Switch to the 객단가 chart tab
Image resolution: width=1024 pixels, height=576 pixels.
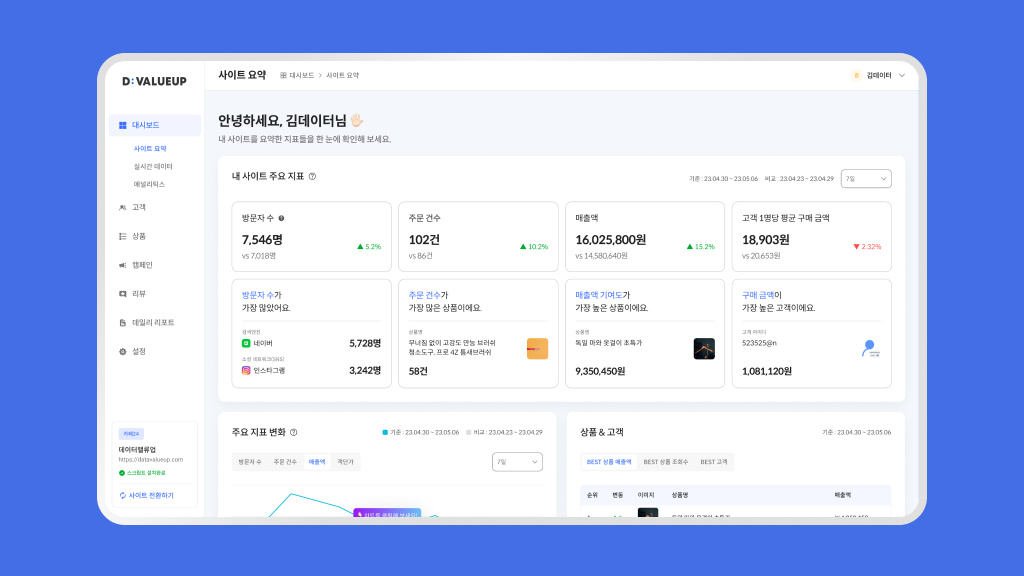345,462
